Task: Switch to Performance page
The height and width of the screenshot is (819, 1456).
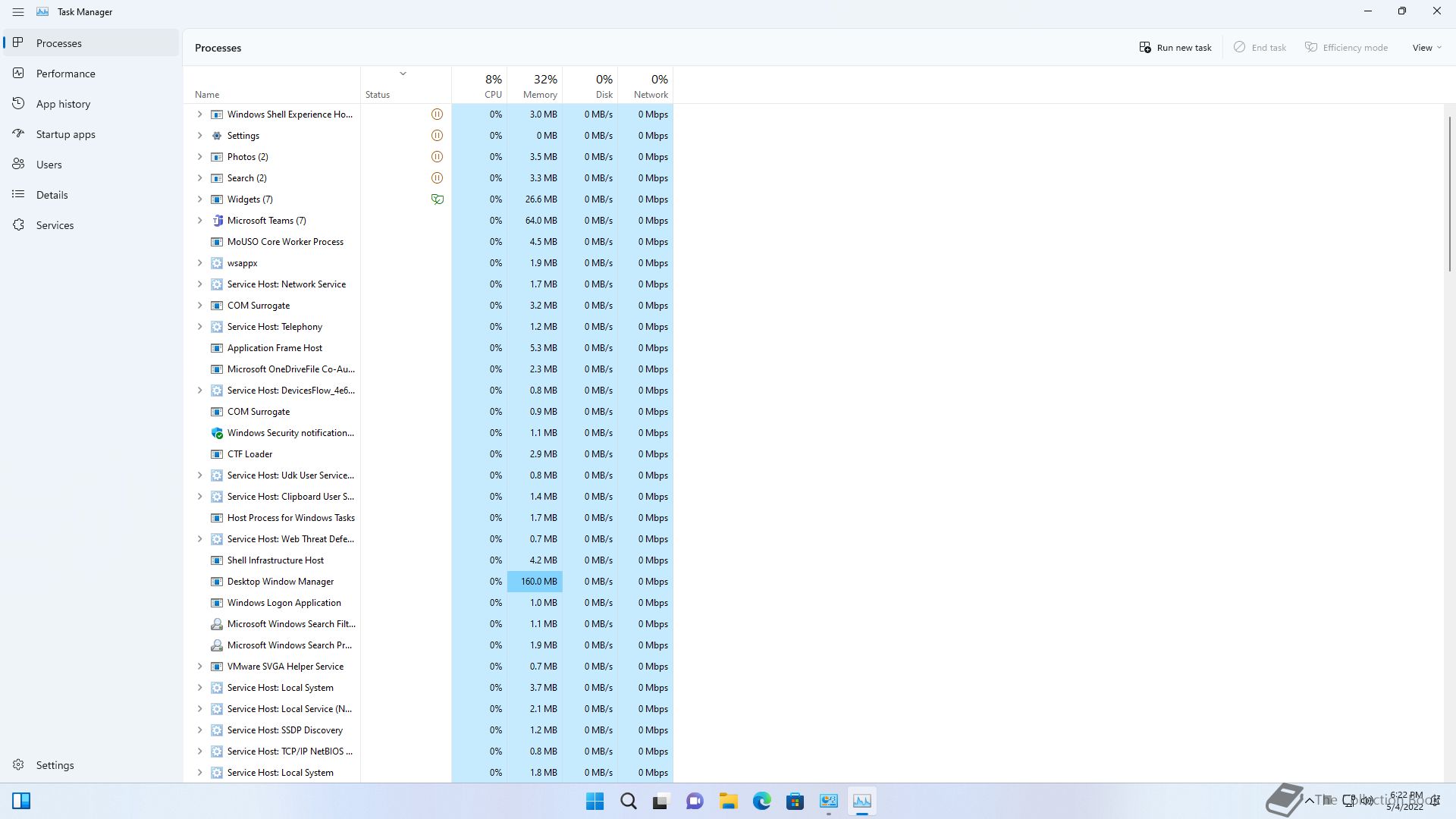Action: [x=91, y=74]
